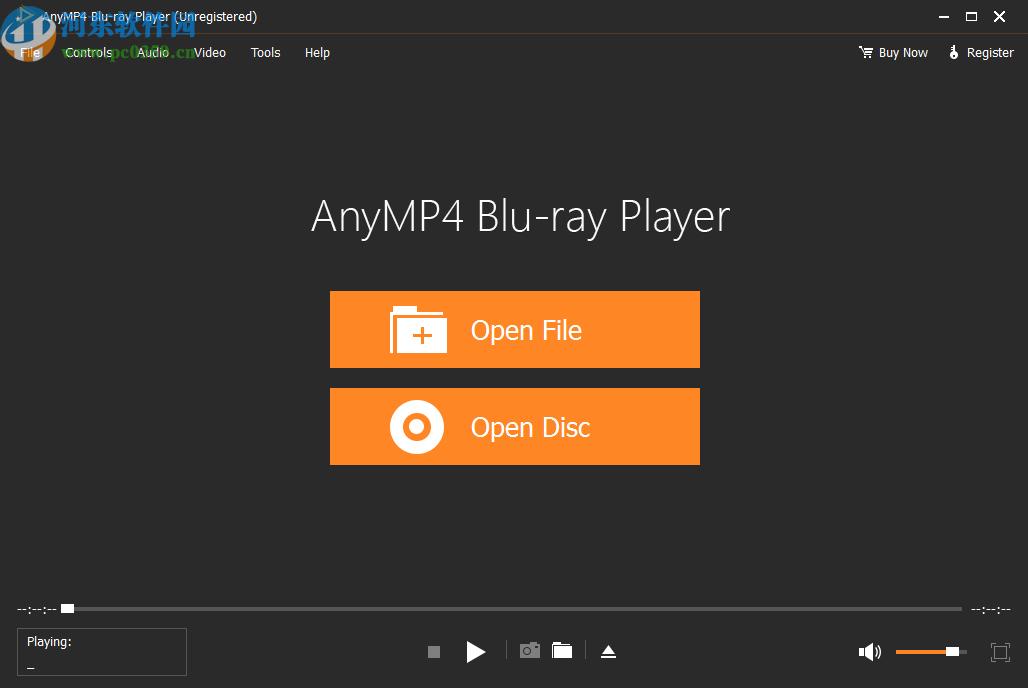Open the File menu

tap(29, 52)
